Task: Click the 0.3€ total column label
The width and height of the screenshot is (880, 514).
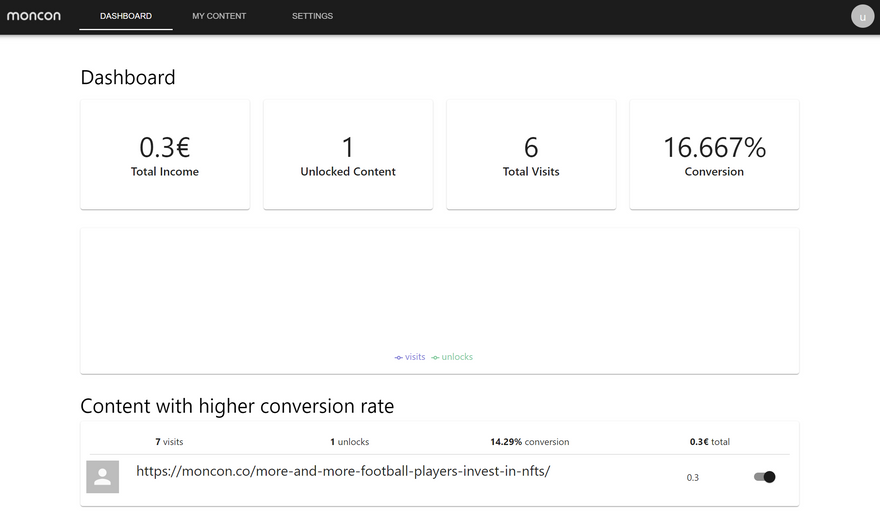Action: point(710,442)
